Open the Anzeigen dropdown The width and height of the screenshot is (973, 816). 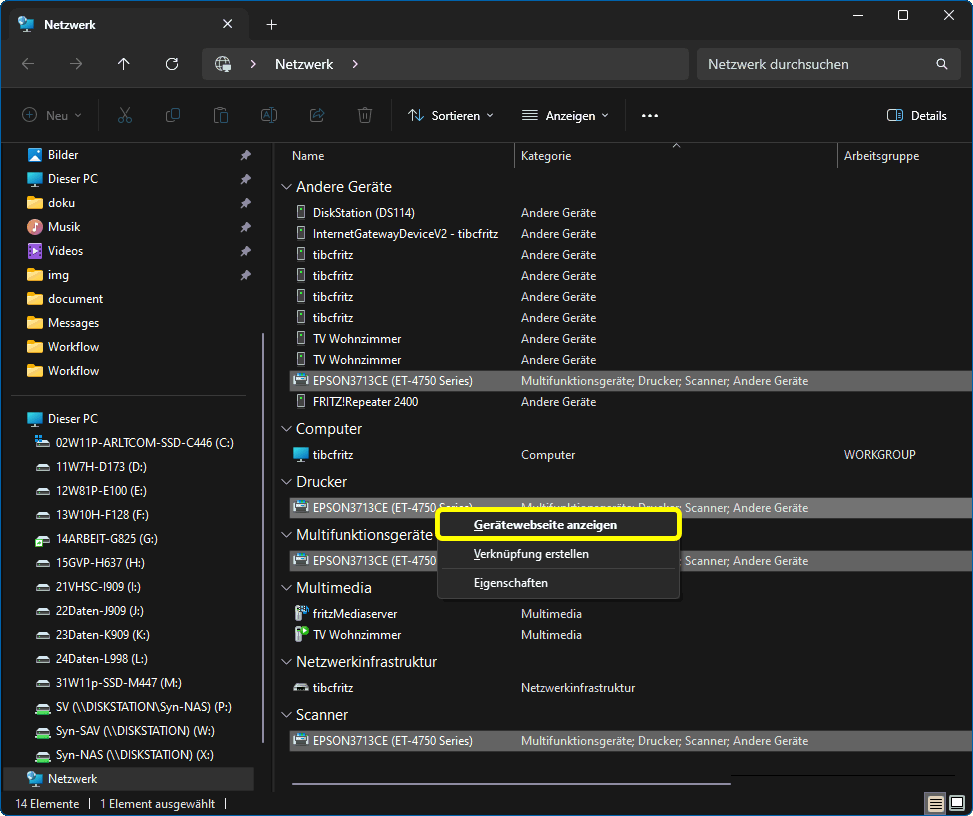[565, 116]
